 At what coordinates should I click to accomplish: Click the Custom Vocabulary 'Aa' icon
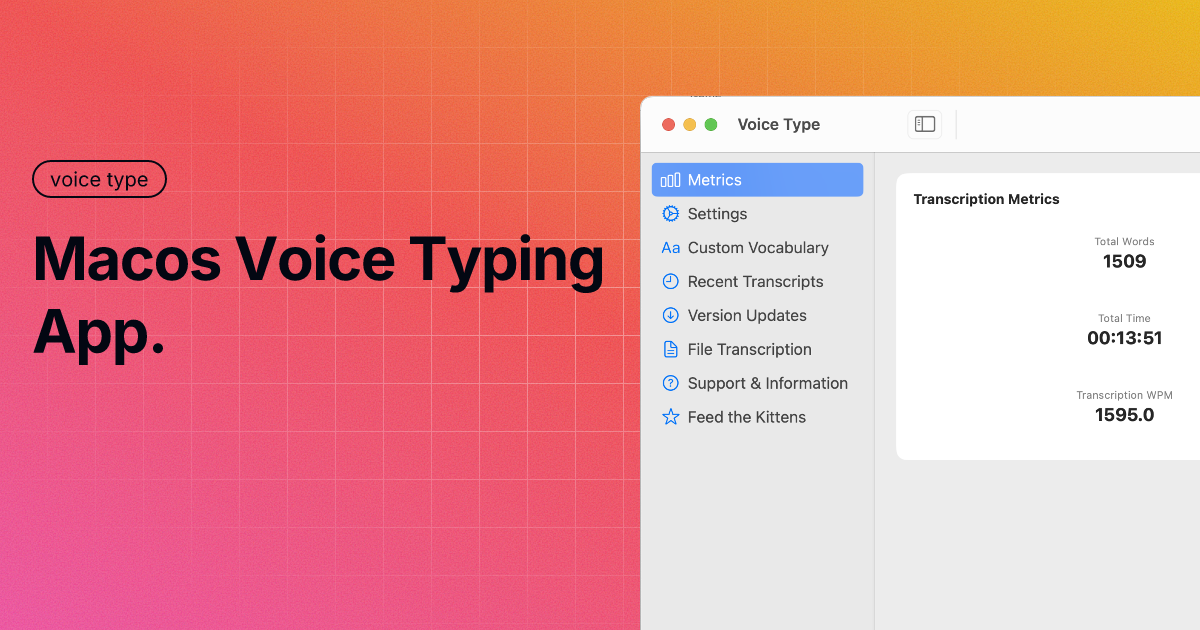click(x=671, y=248)
